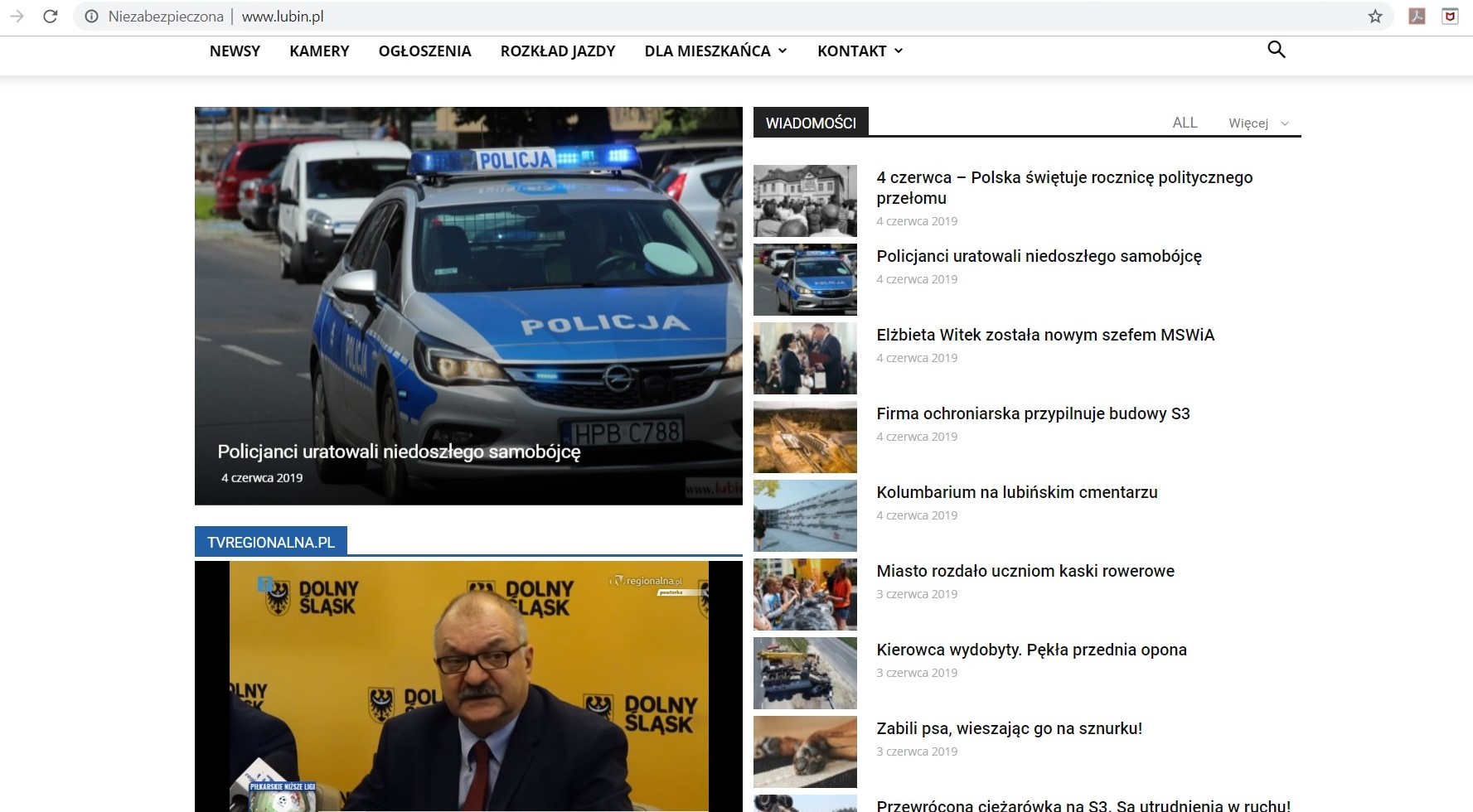1473x812 pixels.
Task: Bookmark the page with the star icon
Action: pos(1373,15)
